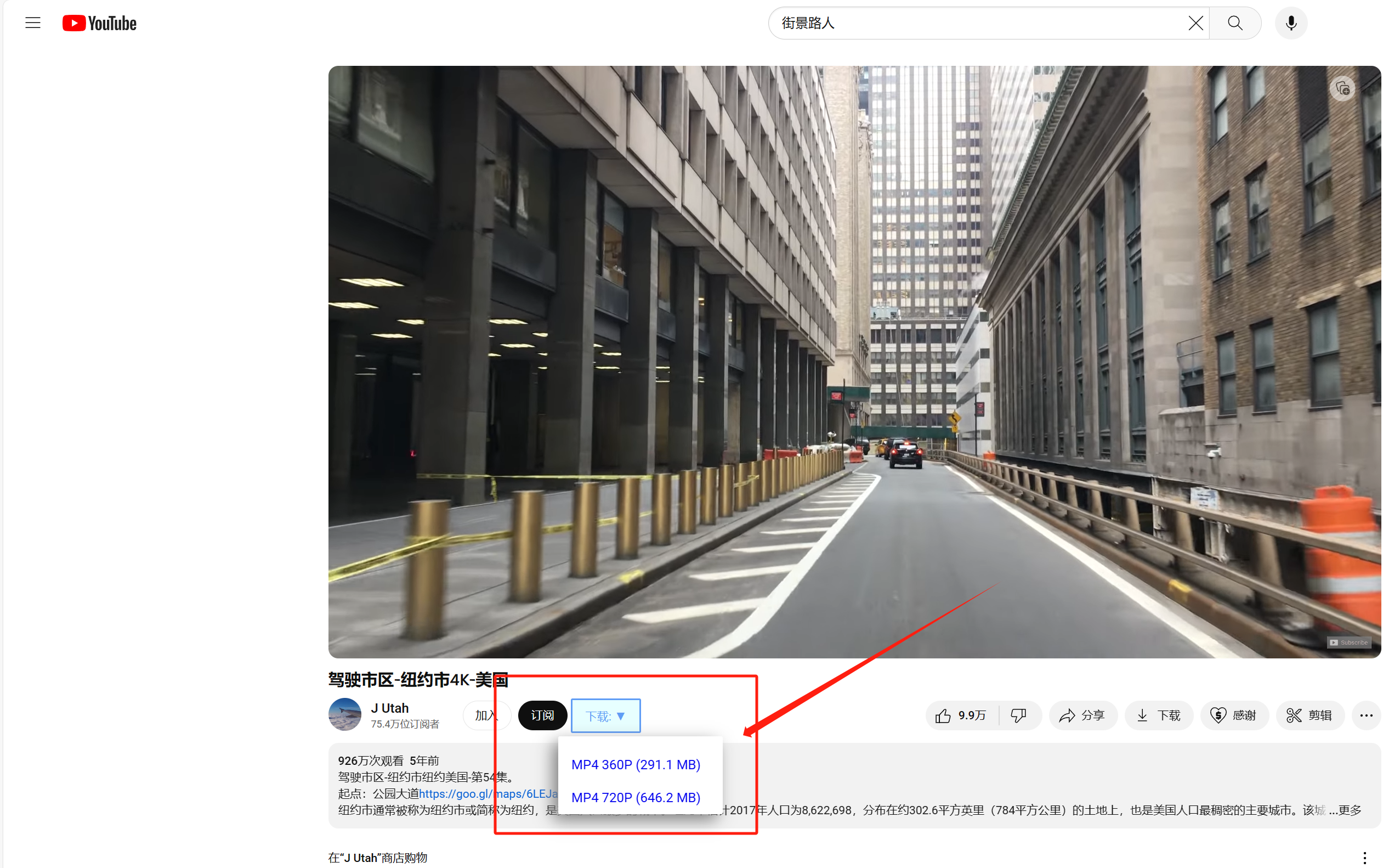Choose MP4 360P (291.1 MB)
The height and width of the screenshot is (868, 1400).
point(636,765)
